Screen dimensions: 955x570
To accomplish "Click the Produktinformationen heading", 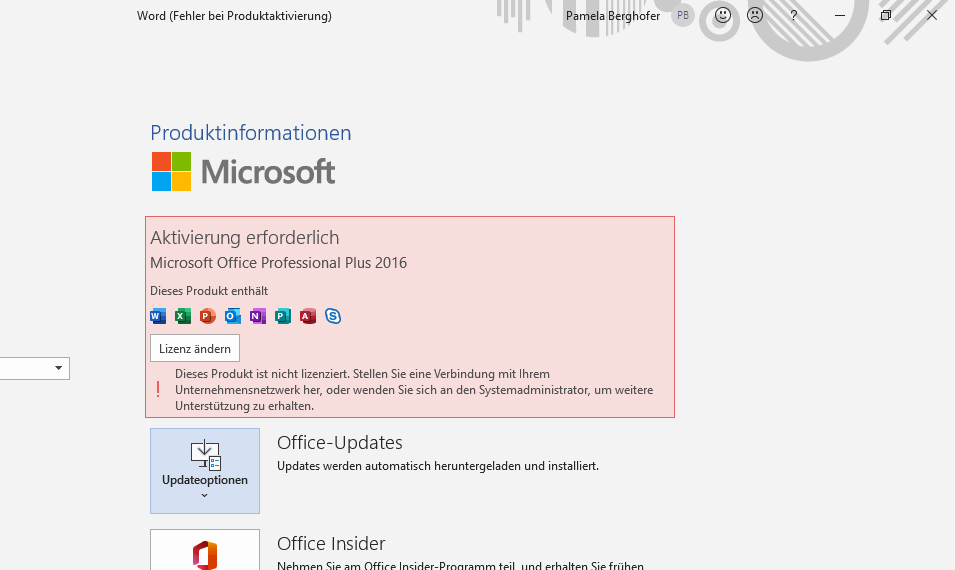I will (x=251, y=133).
